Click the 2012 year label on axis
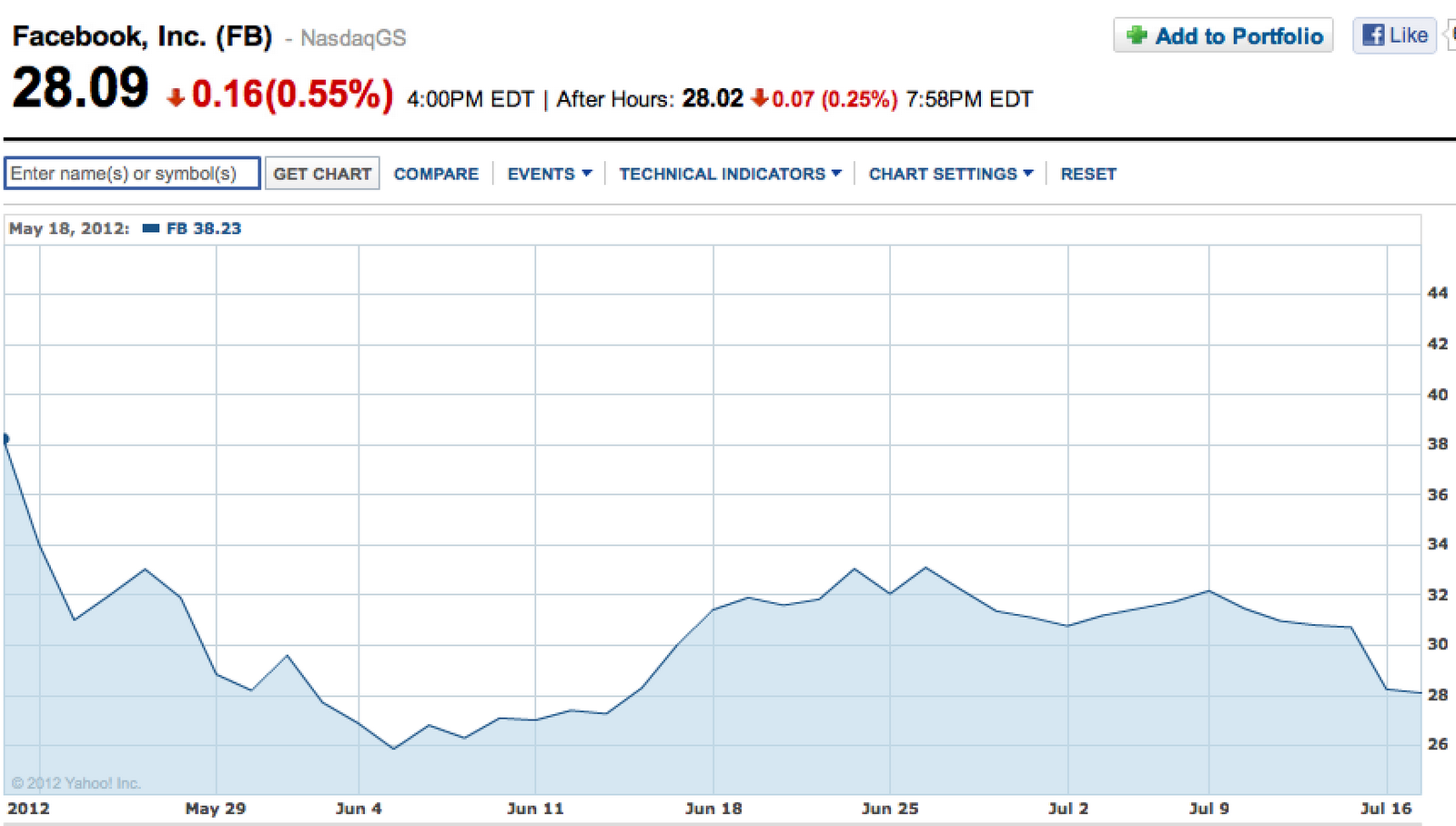Viewport: 1456px width, 826px height. pyautogui.click(x=28, y=808)
